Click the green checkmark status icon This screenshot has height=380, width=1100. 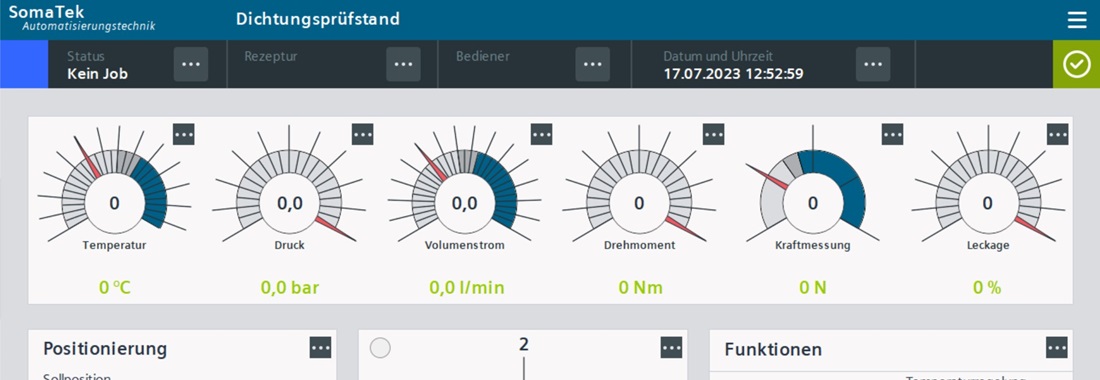click(x=1076, y=64)
